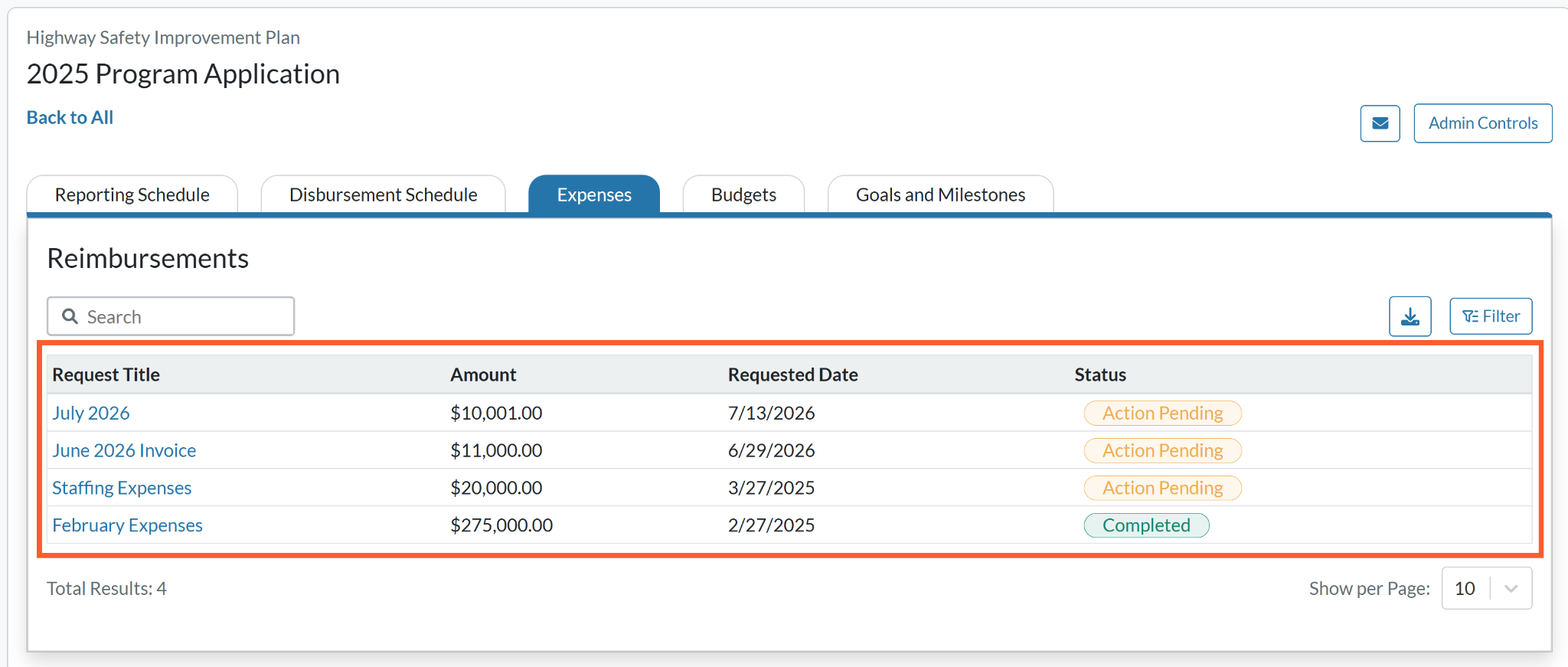Image resolution: width=1568 pixels, height=667 pixels.
Task: Open the July 2026 request
Action: [x=91, y=413]
